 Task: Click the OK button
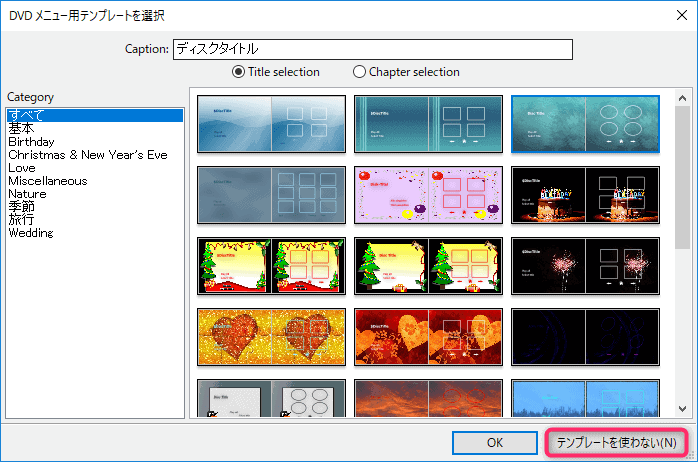(495, 442)
